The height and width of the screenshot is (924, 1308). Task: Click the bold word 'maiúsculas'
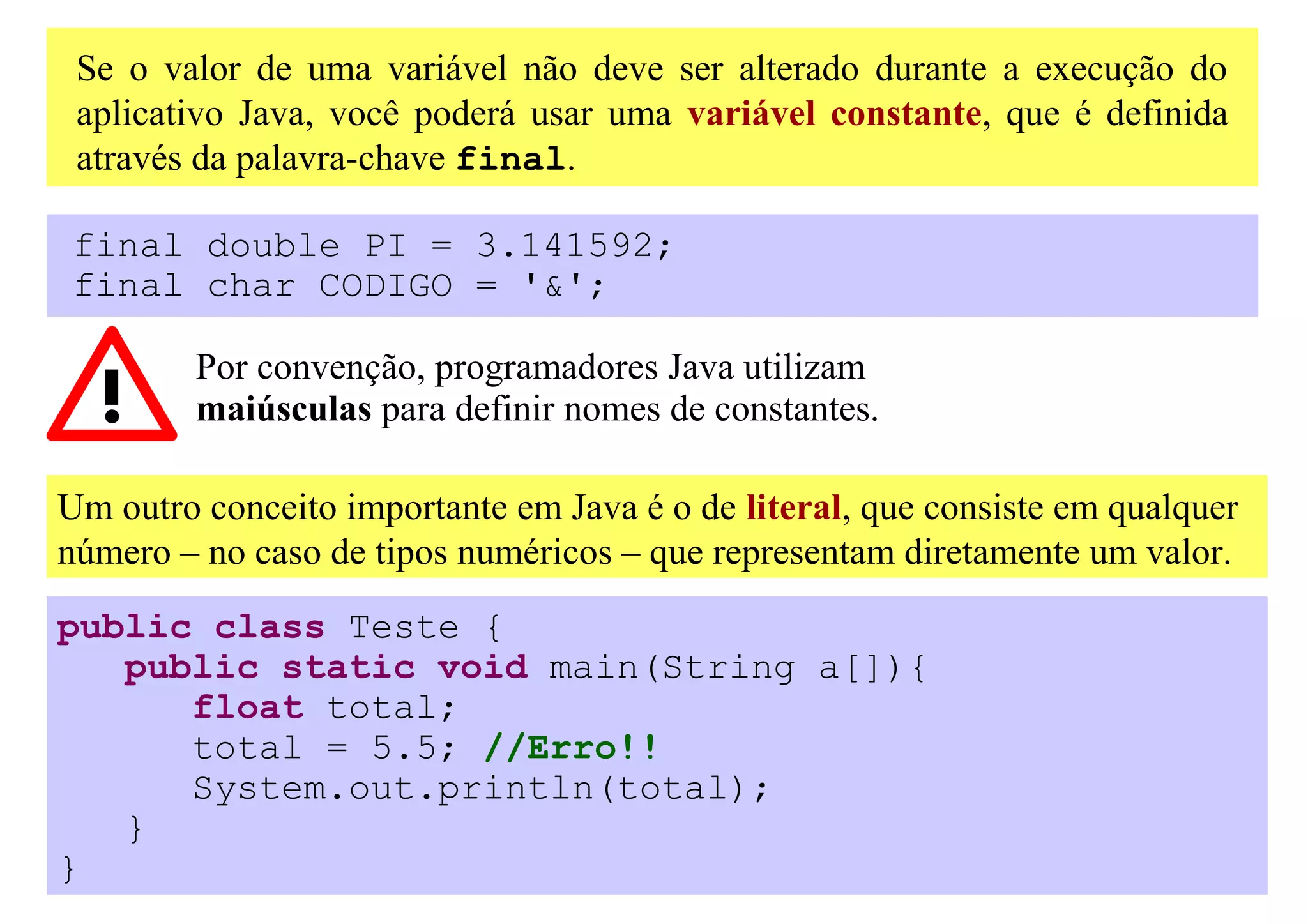tap(284, 410)
